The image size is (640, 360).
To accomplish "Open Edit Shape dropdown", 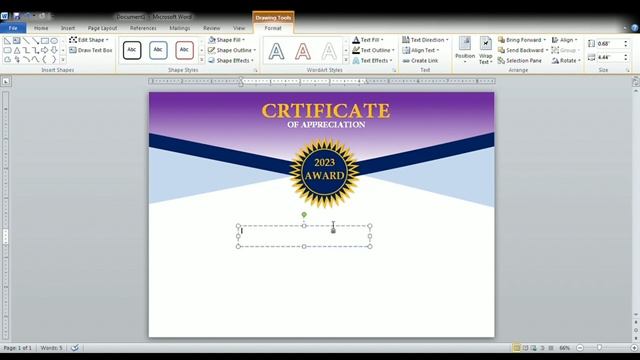I will click(89, 40).
